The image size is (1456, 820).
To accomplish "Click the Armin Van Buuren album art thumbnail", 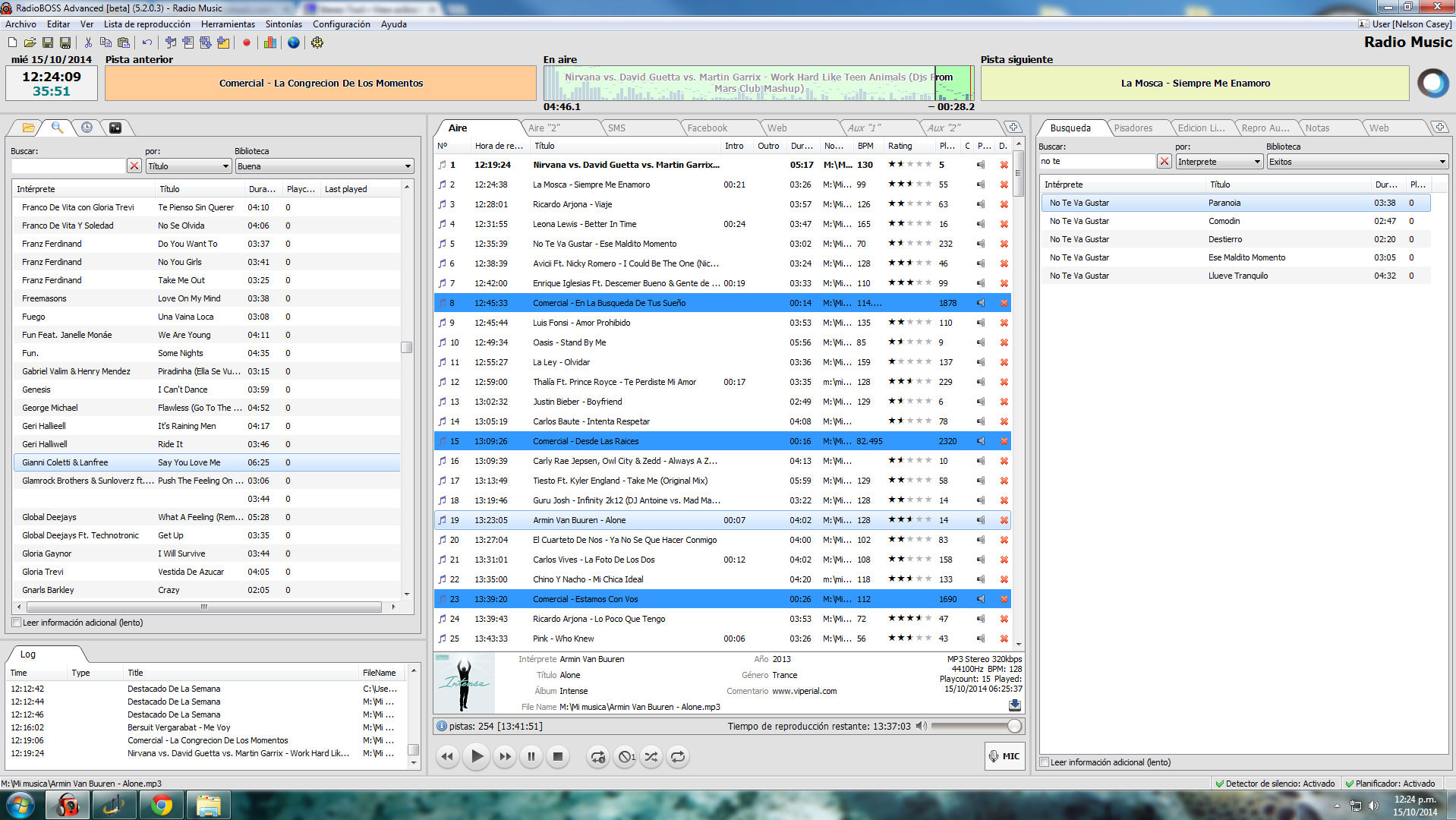I will pyautogui.click(x=464, y=682).
